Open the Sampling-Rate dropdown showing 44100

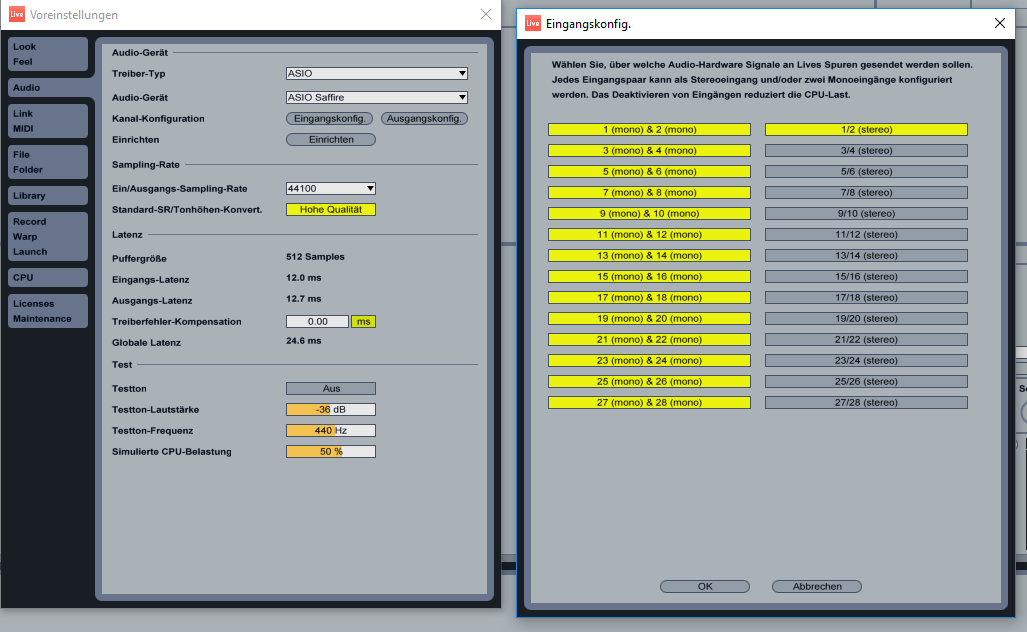[331, 189]
